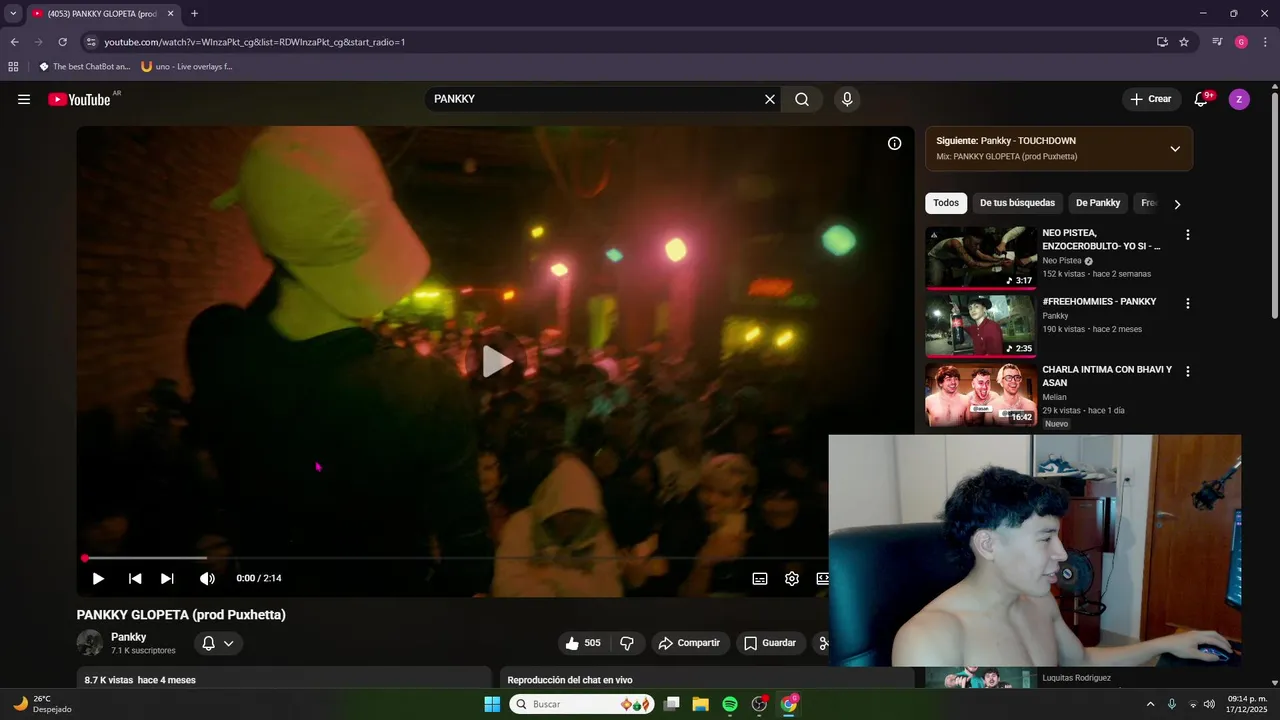Select the De tus búsquedas chip
Screen dimensions: 1280x720
(x=1017, y=203)
